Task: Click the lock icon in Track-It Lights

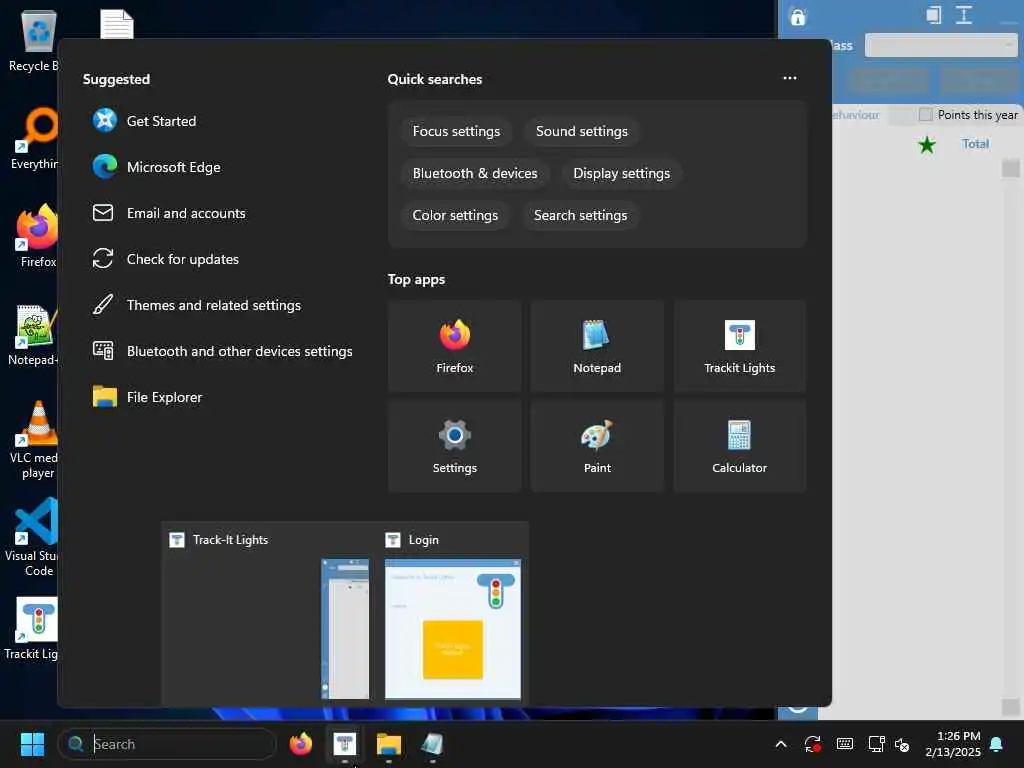Action: coord(798,16)
